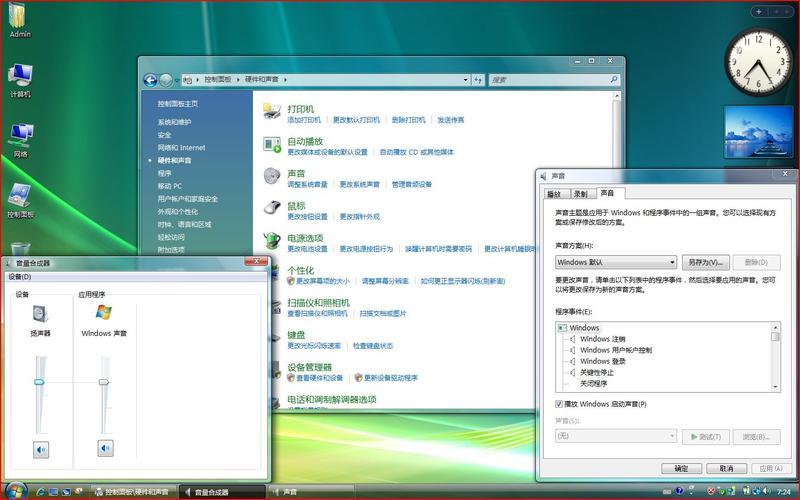Click 另存为(V)... button
800x500 pixels.
click(x=706, y=262)
